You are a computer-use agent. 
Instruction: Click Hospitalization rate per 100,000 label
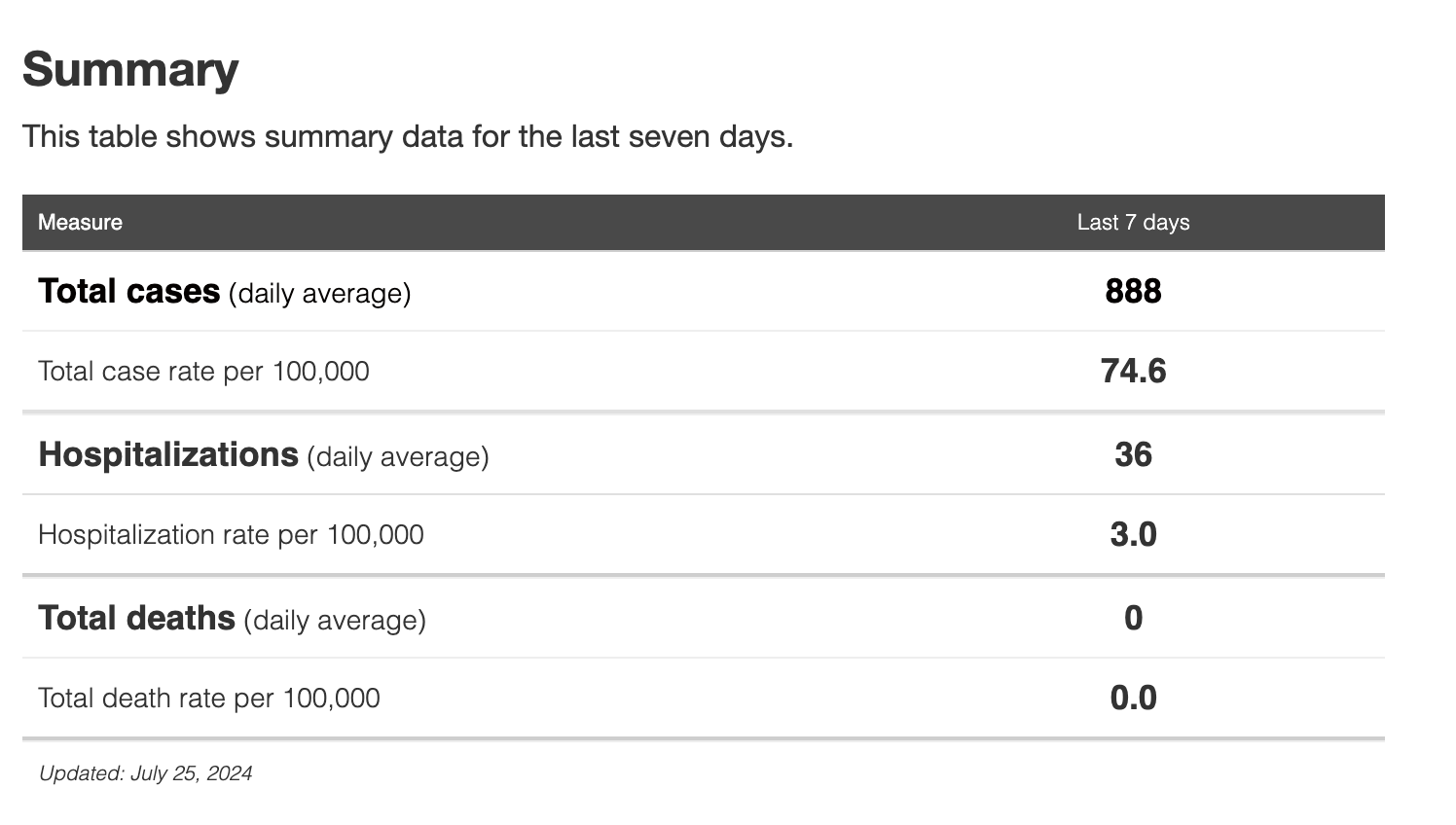click(231, 535)
